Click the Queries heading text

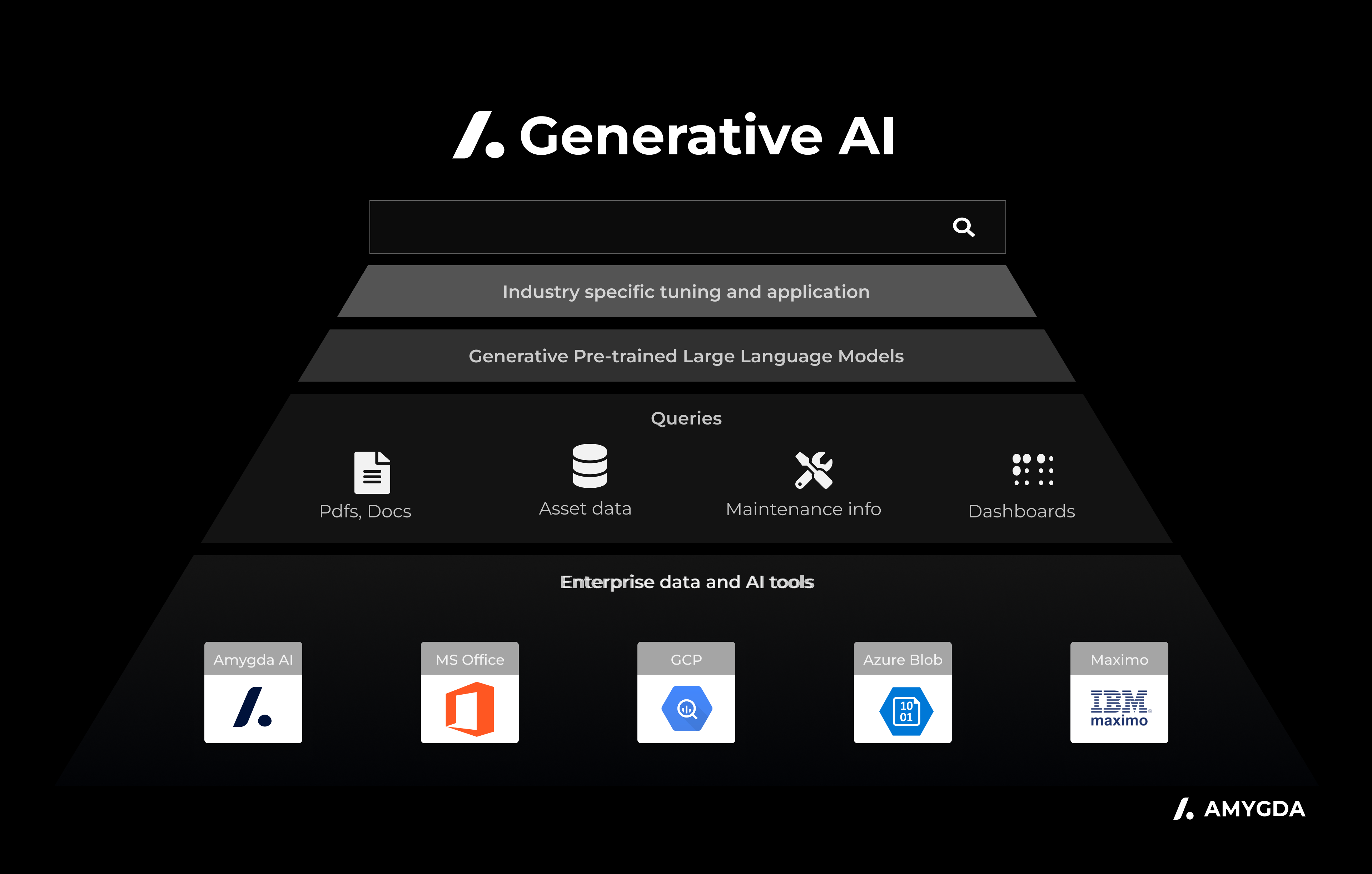pyautogui.click(x=686, y=418)
